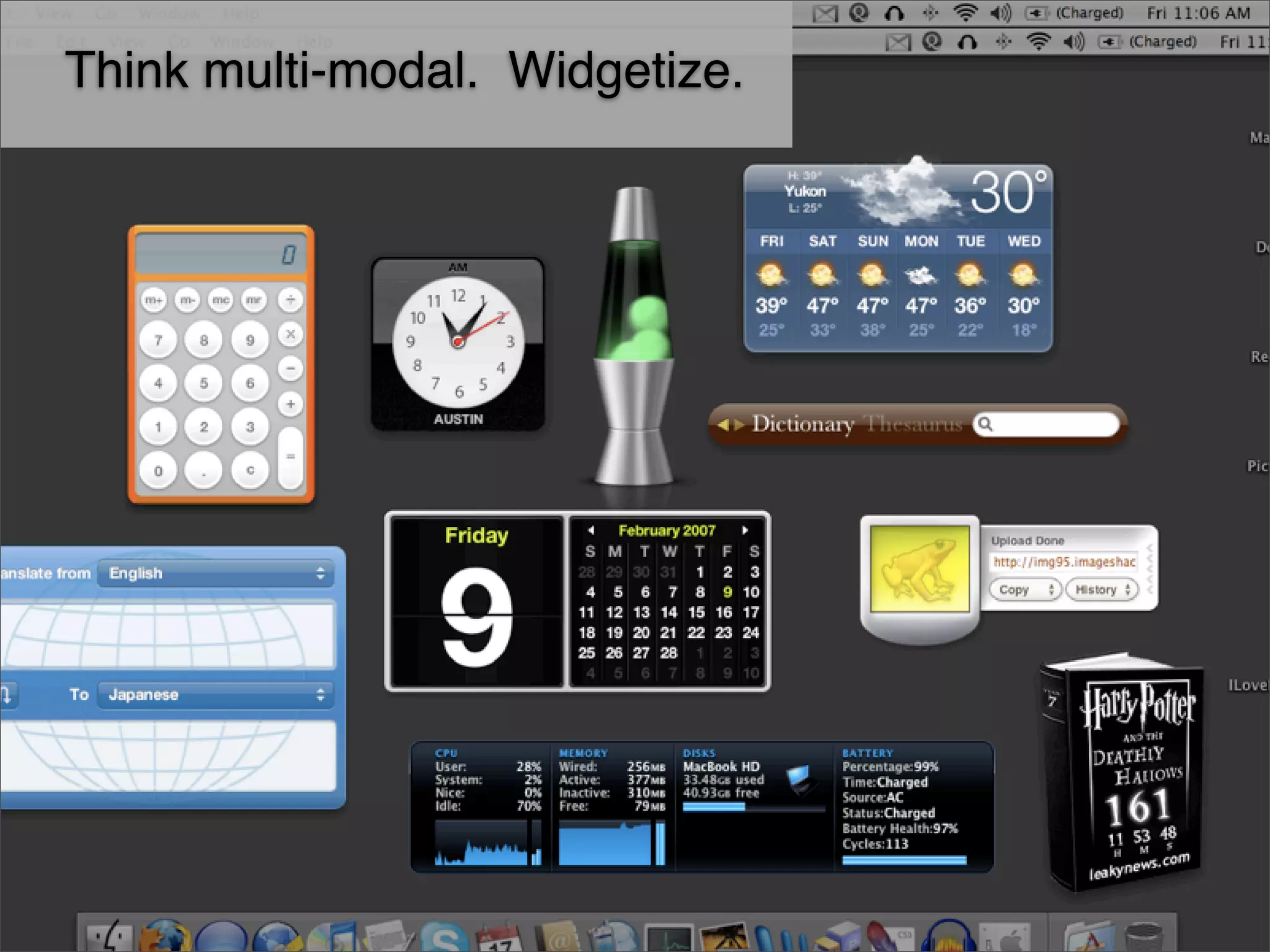The image size is (1270, 952).
Task: Click the cloud graphic on the Yukon weather widget
Action: pos(905,192)
